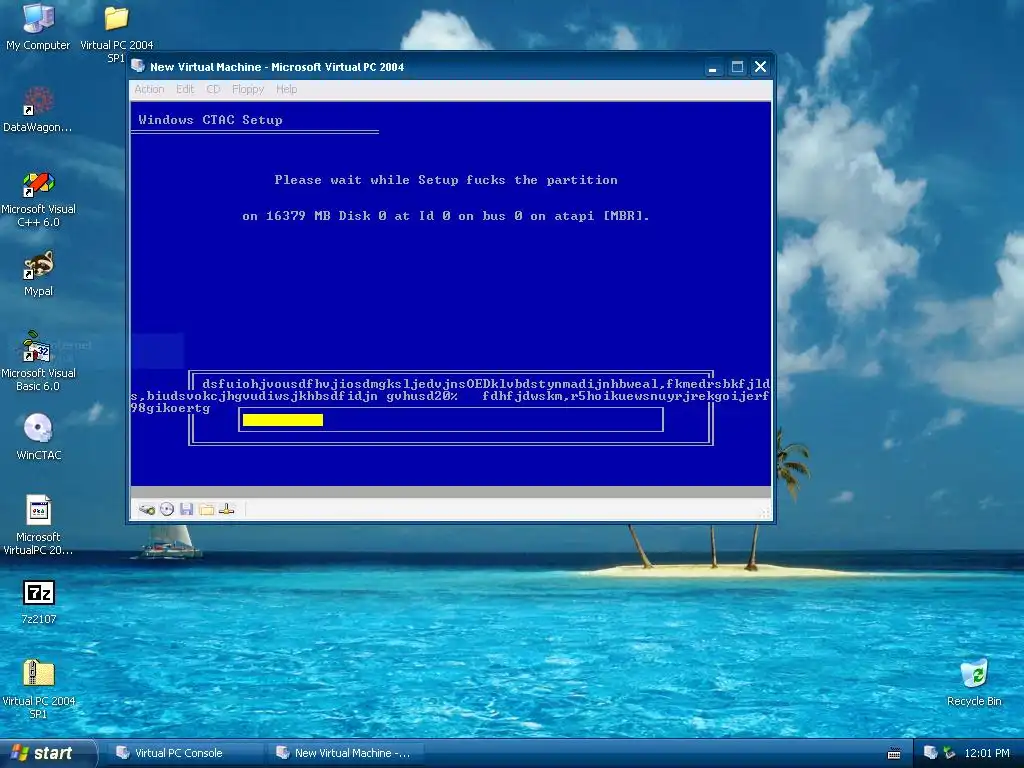Open the Action menu in Virtual PC
This screenshot has height=768, width=1024.
click(x=149, y=89)
